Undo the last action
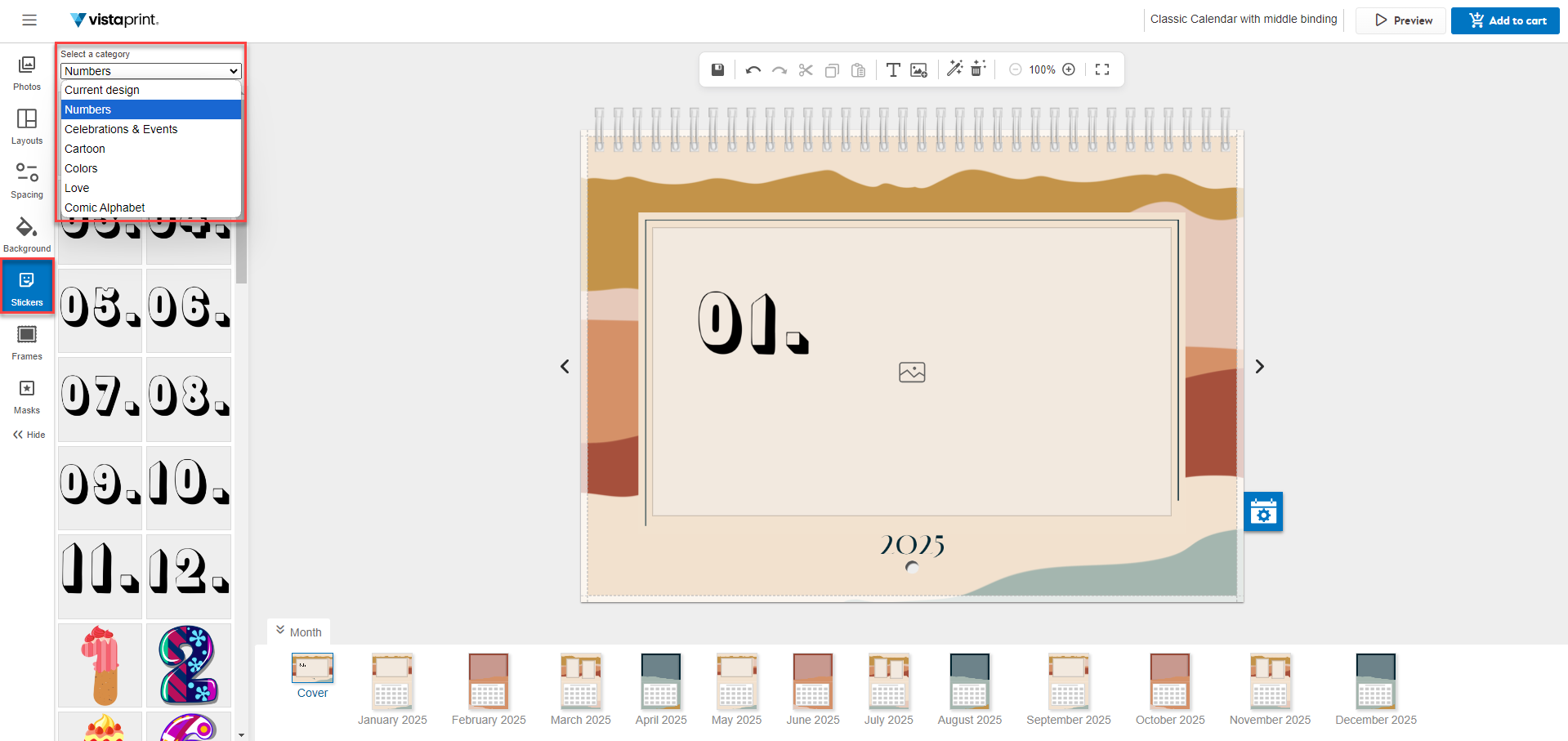This screenshot has width=1568, height=741. [753, 70]
